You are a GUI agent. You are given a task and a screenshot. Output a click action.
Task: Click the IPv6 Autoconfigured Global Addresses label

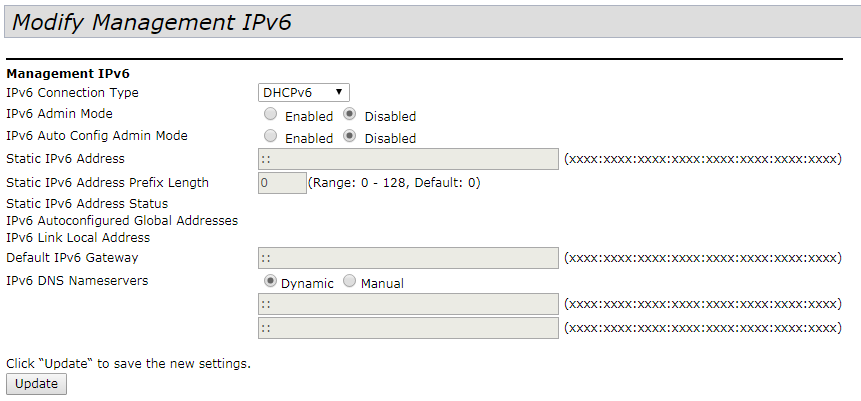[x=122, y=220]
